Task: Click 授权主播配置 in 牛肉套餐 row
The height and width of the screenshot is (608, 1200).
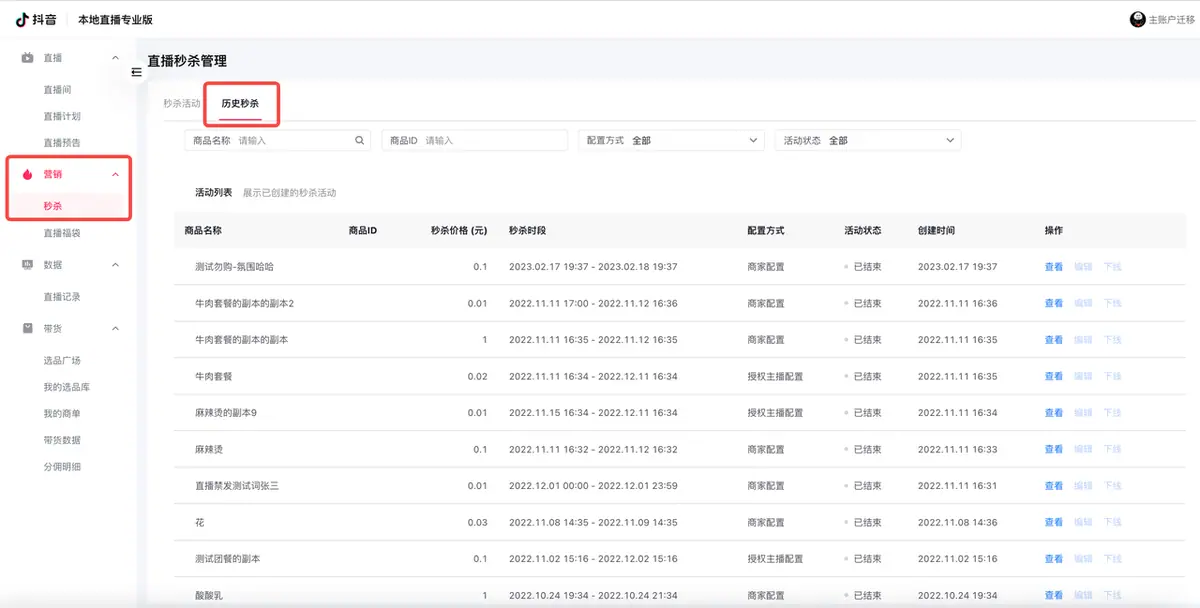Action: pyautogui.click(x=775, y=377)
